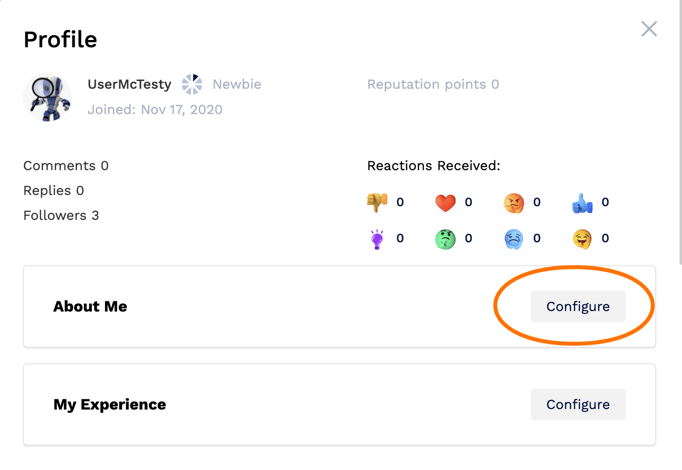Click the Replies 0 count
The image size is (682, 470).
pos(53,190)
